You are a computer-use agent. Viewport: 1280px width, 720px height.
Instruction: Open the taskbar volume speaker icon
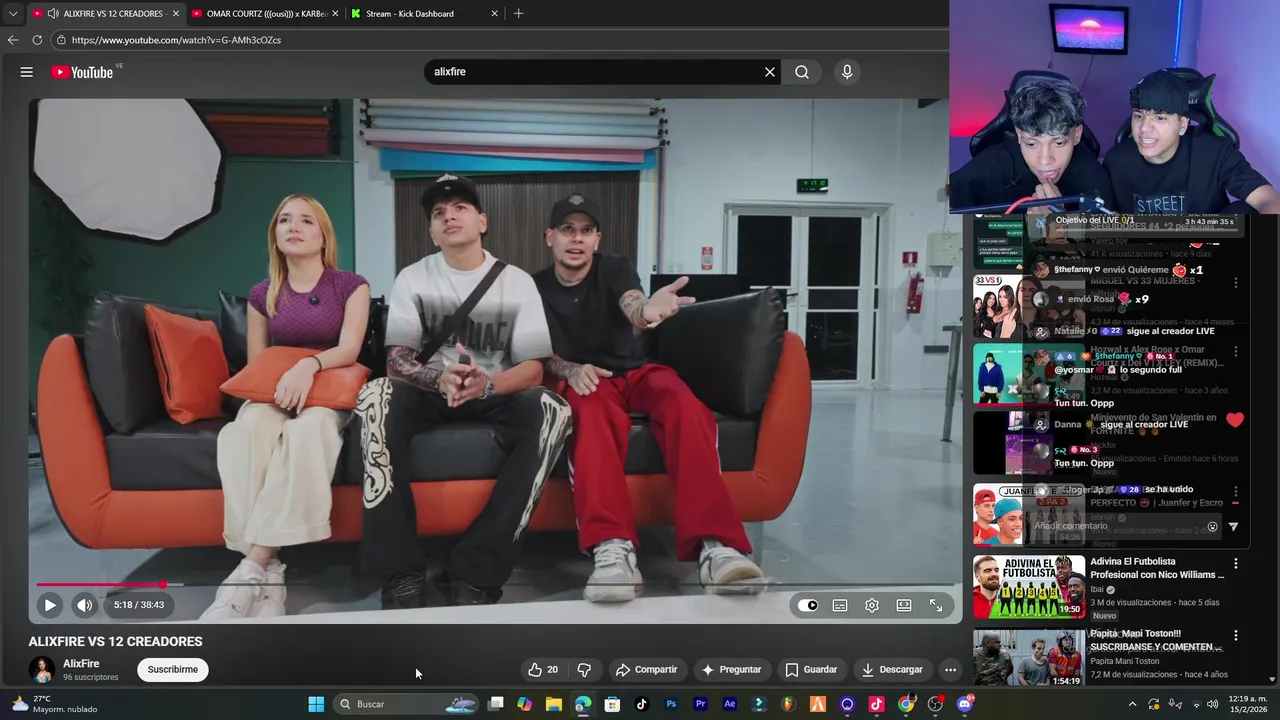[1213, 704]
